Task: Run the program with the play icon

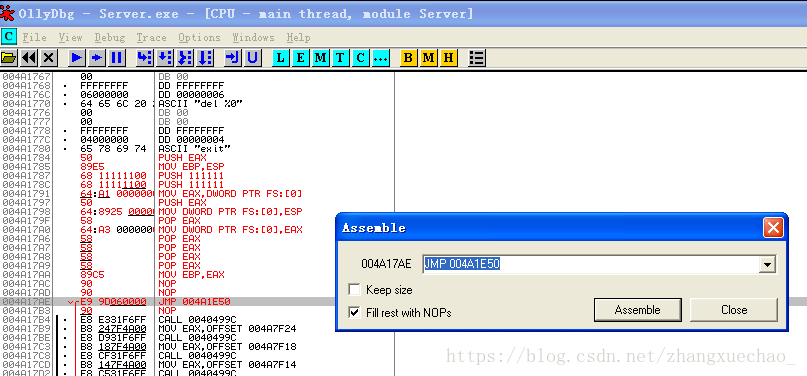Action: click(x=77, y=58)
